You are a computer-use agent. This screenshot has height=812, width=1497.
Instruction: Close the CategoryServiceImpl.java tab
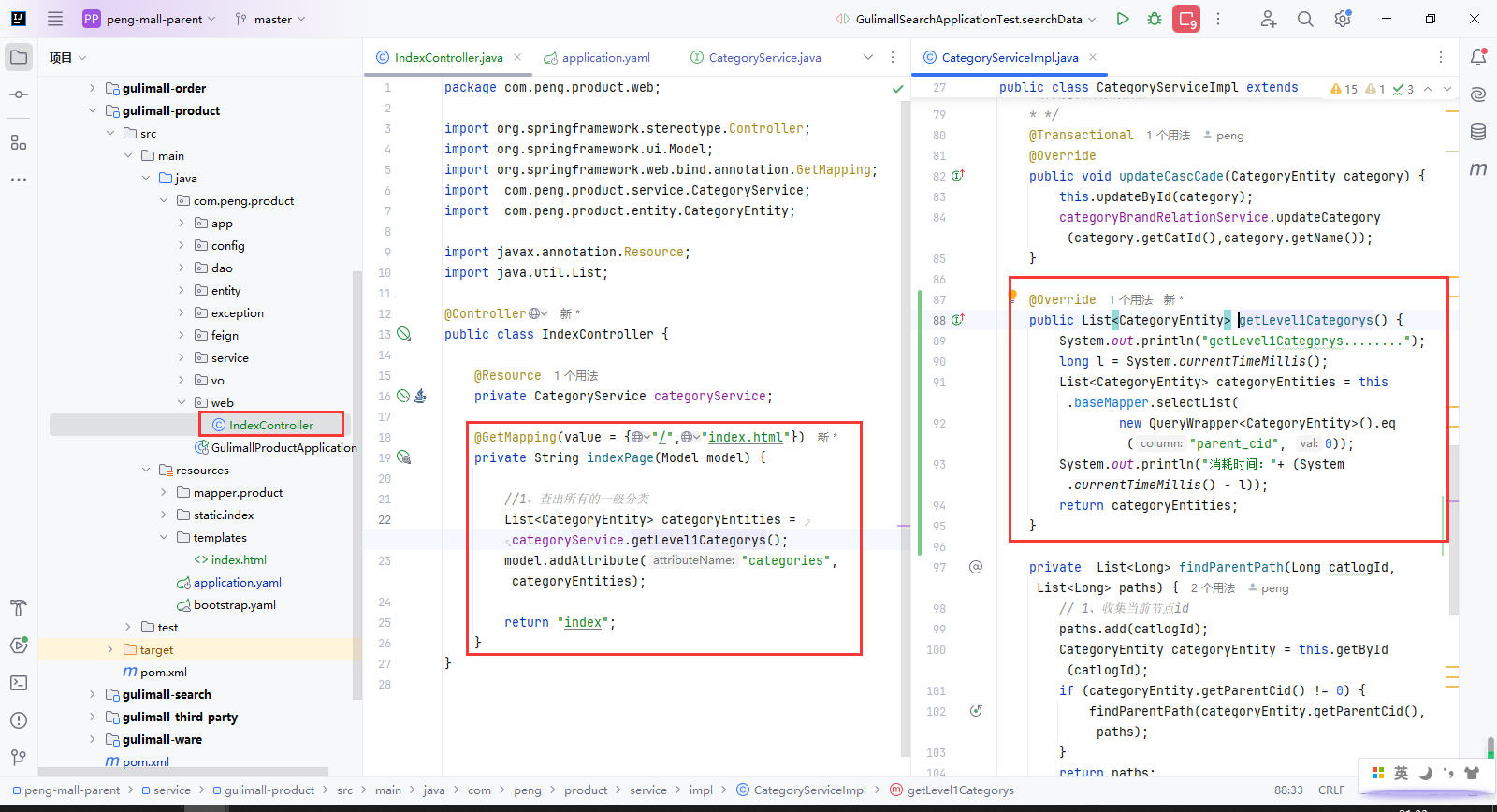[1093, 57]
